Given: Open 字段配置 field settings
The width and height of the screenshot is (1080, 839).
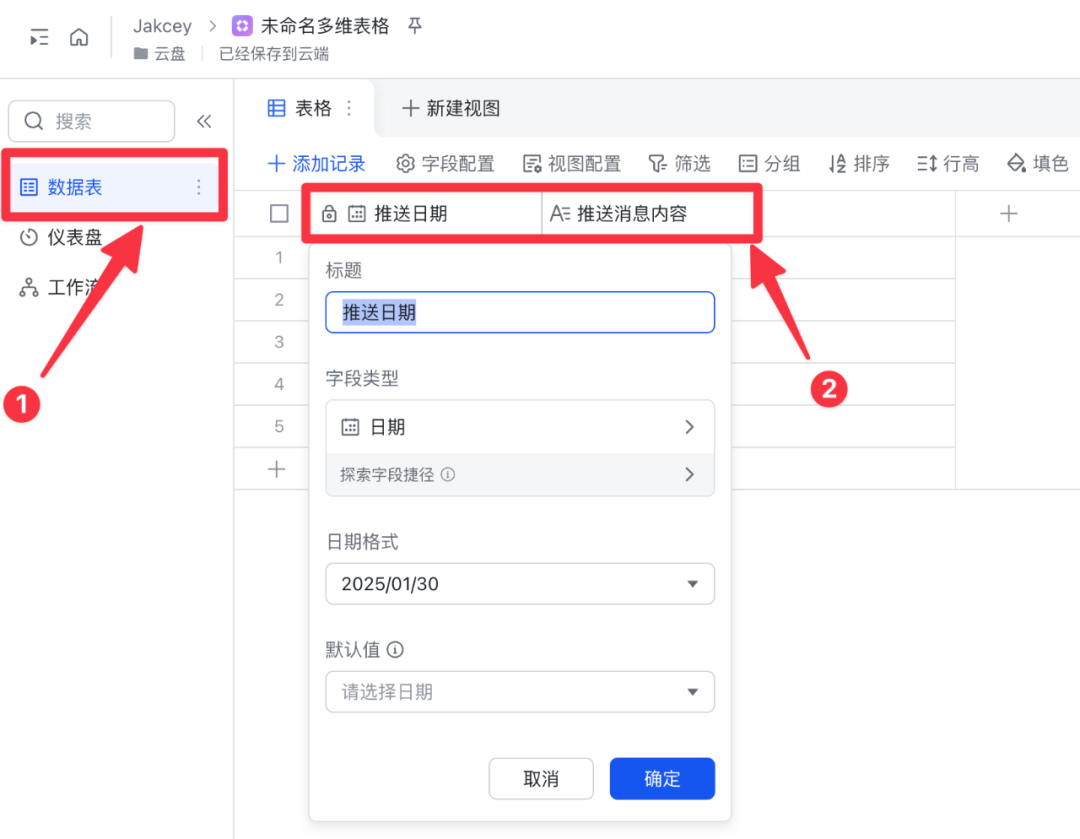Looking at the screenshot, I should (x=445, y=163).
